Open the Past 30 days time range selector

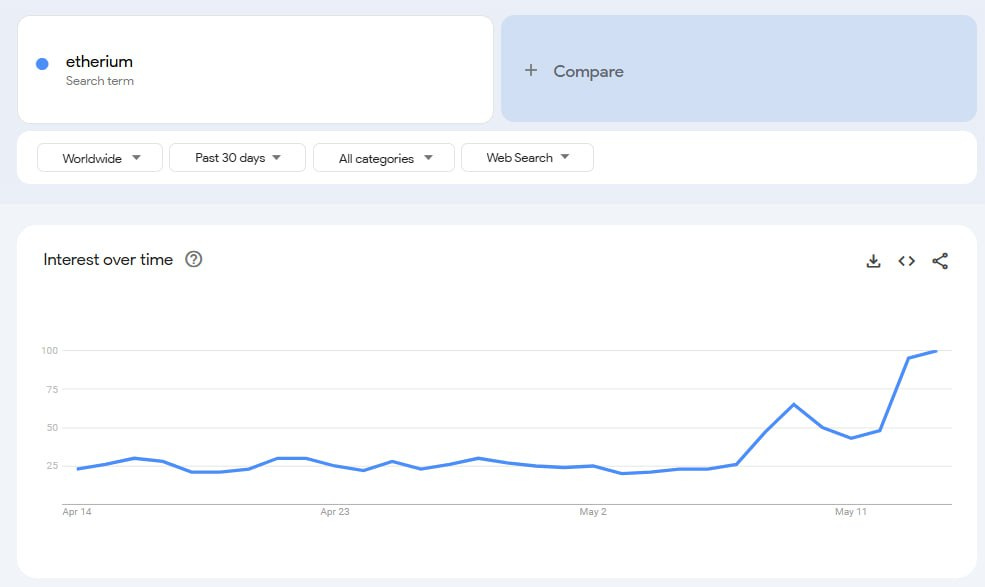click(x=237, y=157)
